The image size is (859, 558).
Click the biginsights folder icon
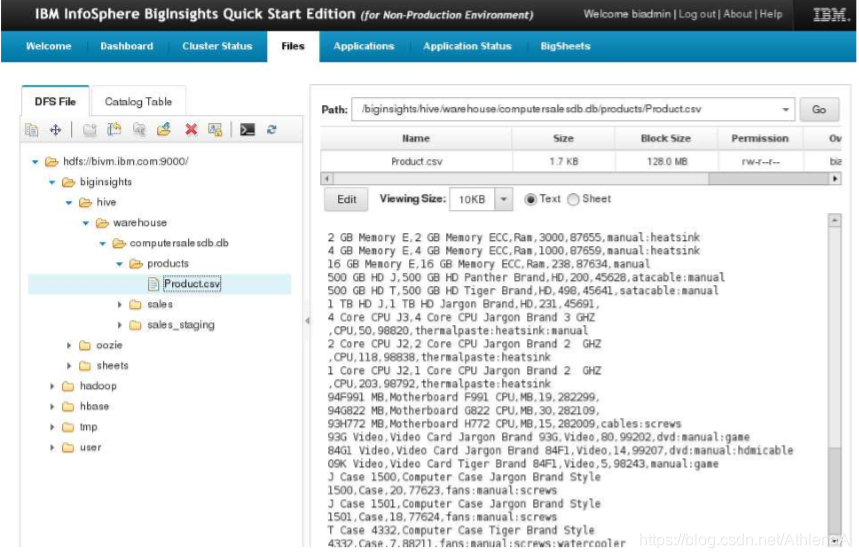coord(68,182)
